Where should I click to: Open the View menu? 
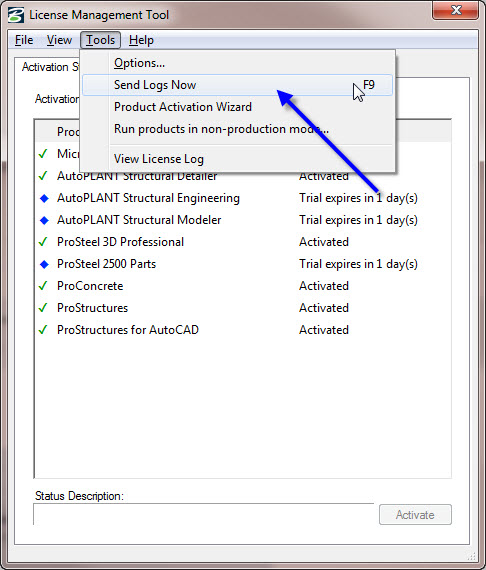(59, 40)
